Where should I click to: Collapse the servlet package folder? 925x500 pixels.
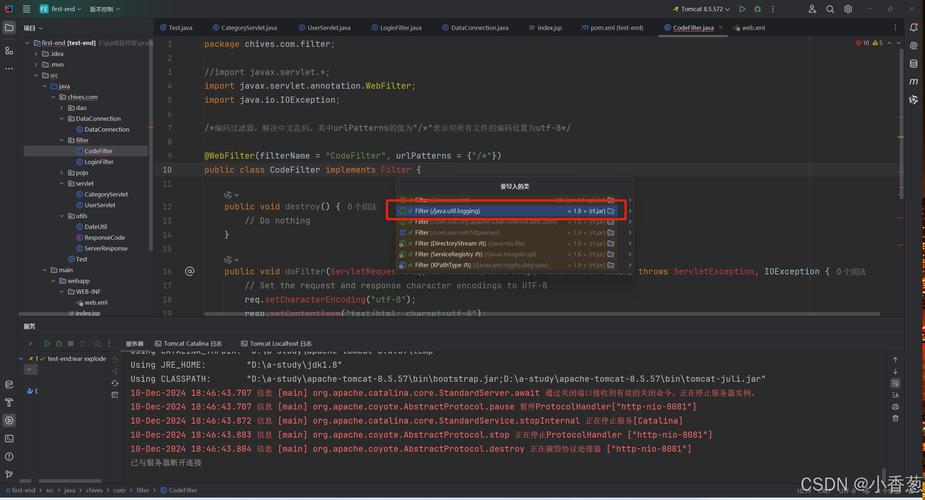(x=62, y=183)
